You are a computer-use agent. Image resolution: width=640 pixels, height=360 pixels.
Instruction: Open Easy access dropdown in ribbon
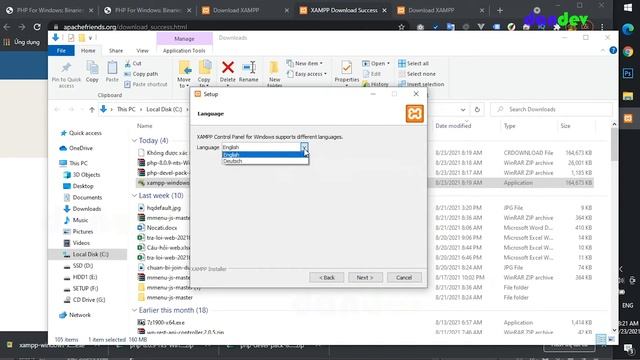pos(307,74)
